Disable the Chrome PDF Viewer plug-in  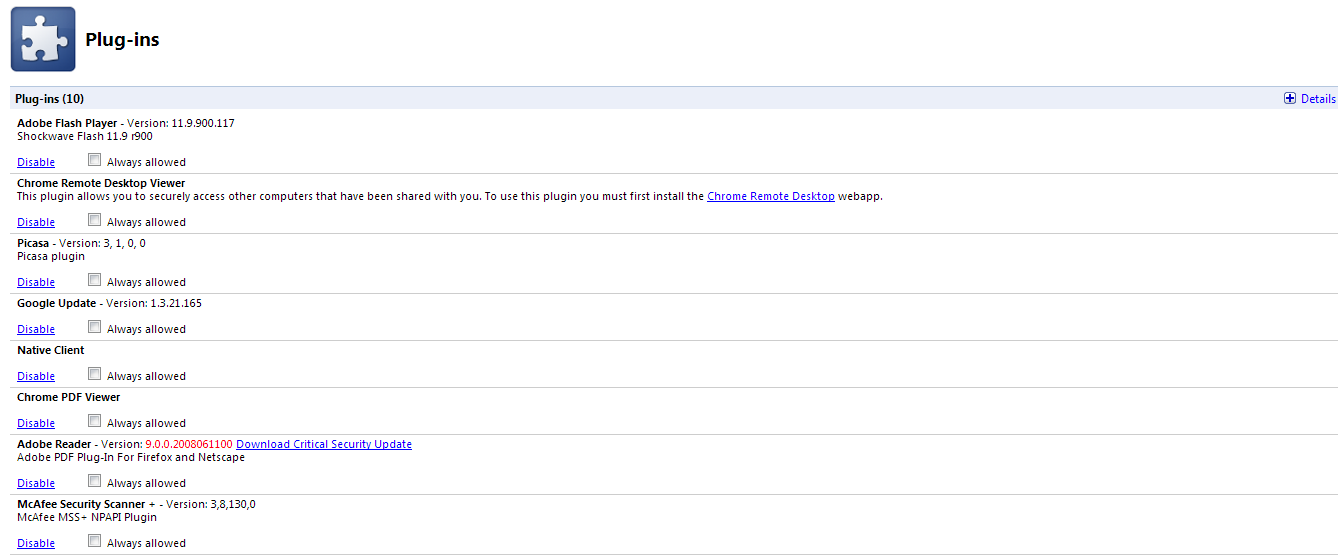36,423
